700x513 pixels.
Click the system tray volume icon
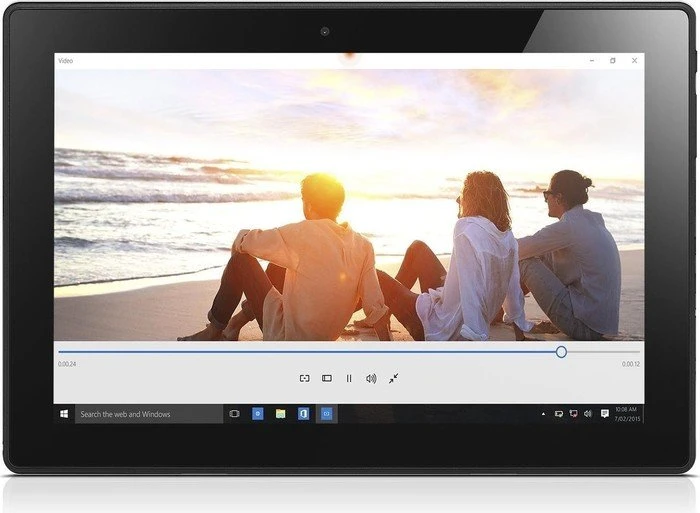click(588, 414)
